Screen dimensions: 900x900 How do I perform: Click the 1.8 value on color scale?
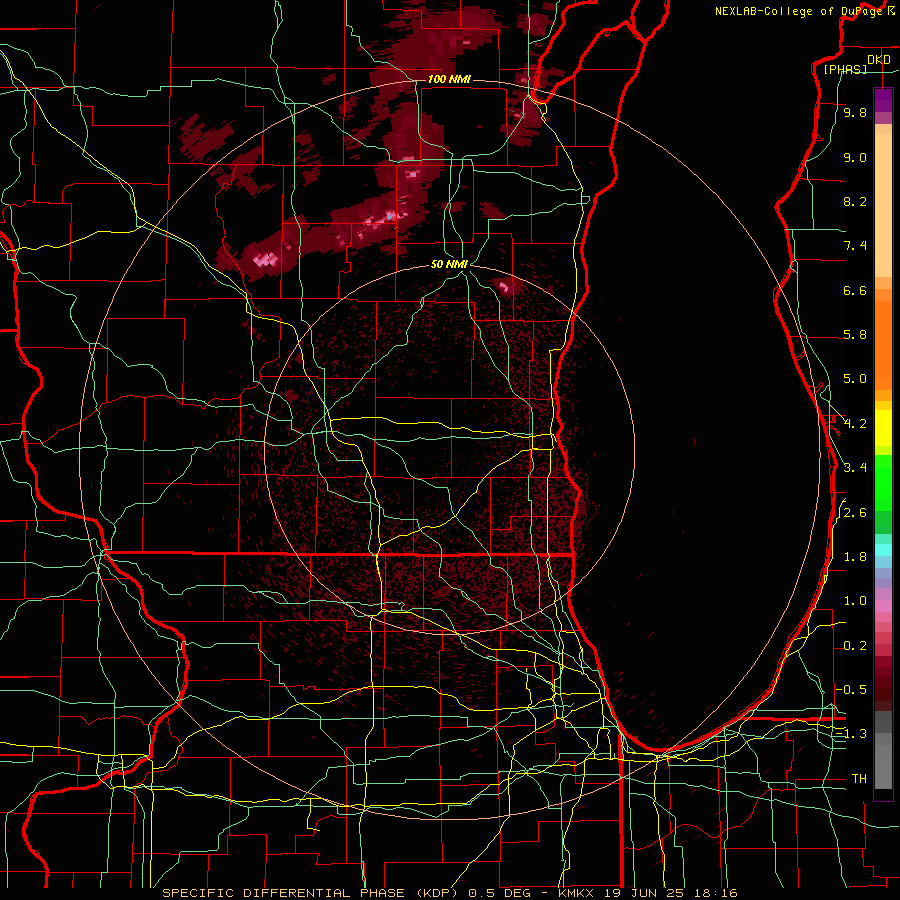[855, 557]
